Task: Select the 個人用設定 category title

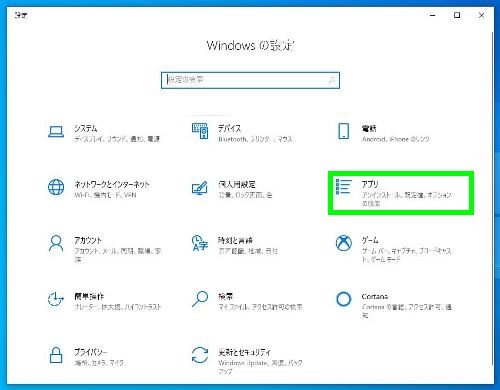Action: coord(237,184)
